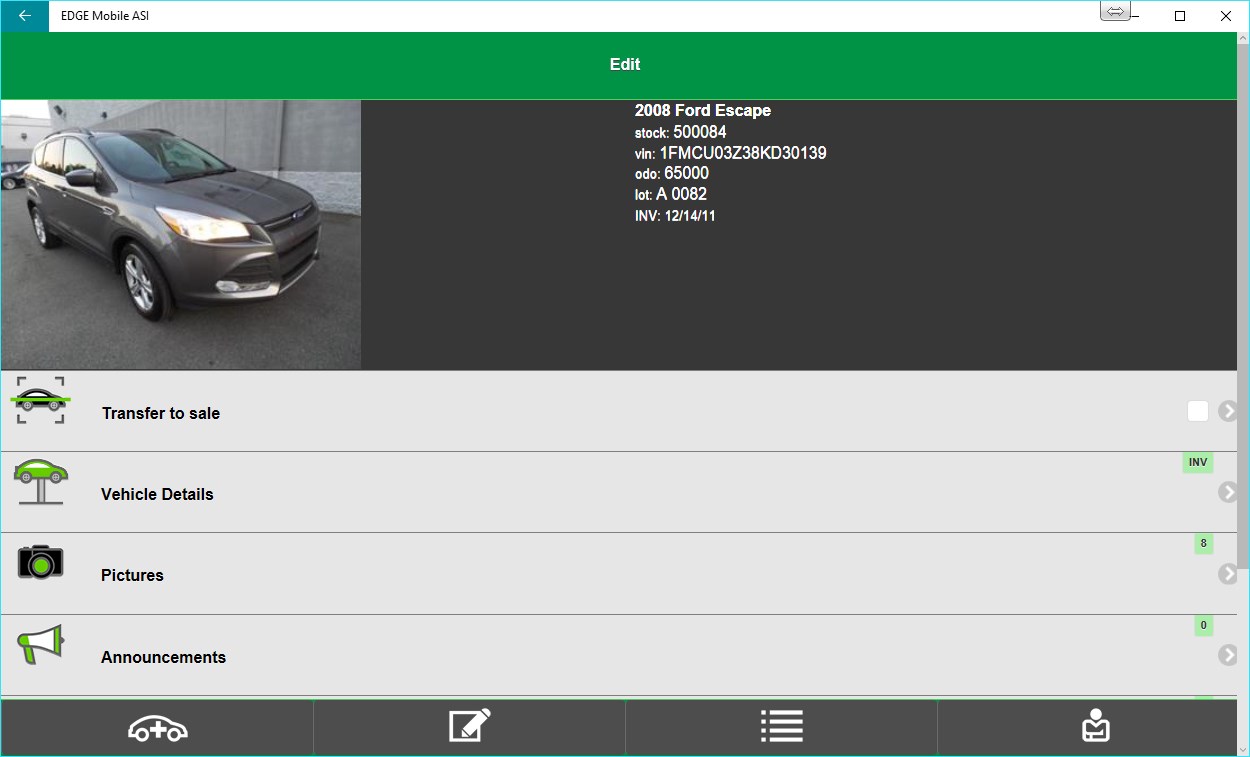1250x757 pixels.
Task: Go back using the arrow button
Action: [24, 16]
